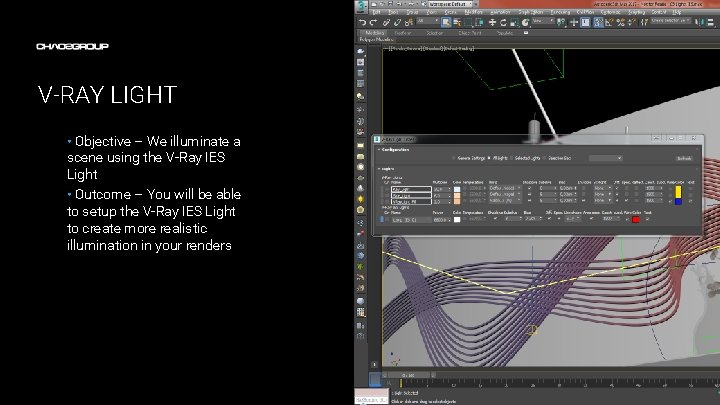Open the red wire color swatch
The height and width of the screenshot is (405, 720).
coord(636,219)
